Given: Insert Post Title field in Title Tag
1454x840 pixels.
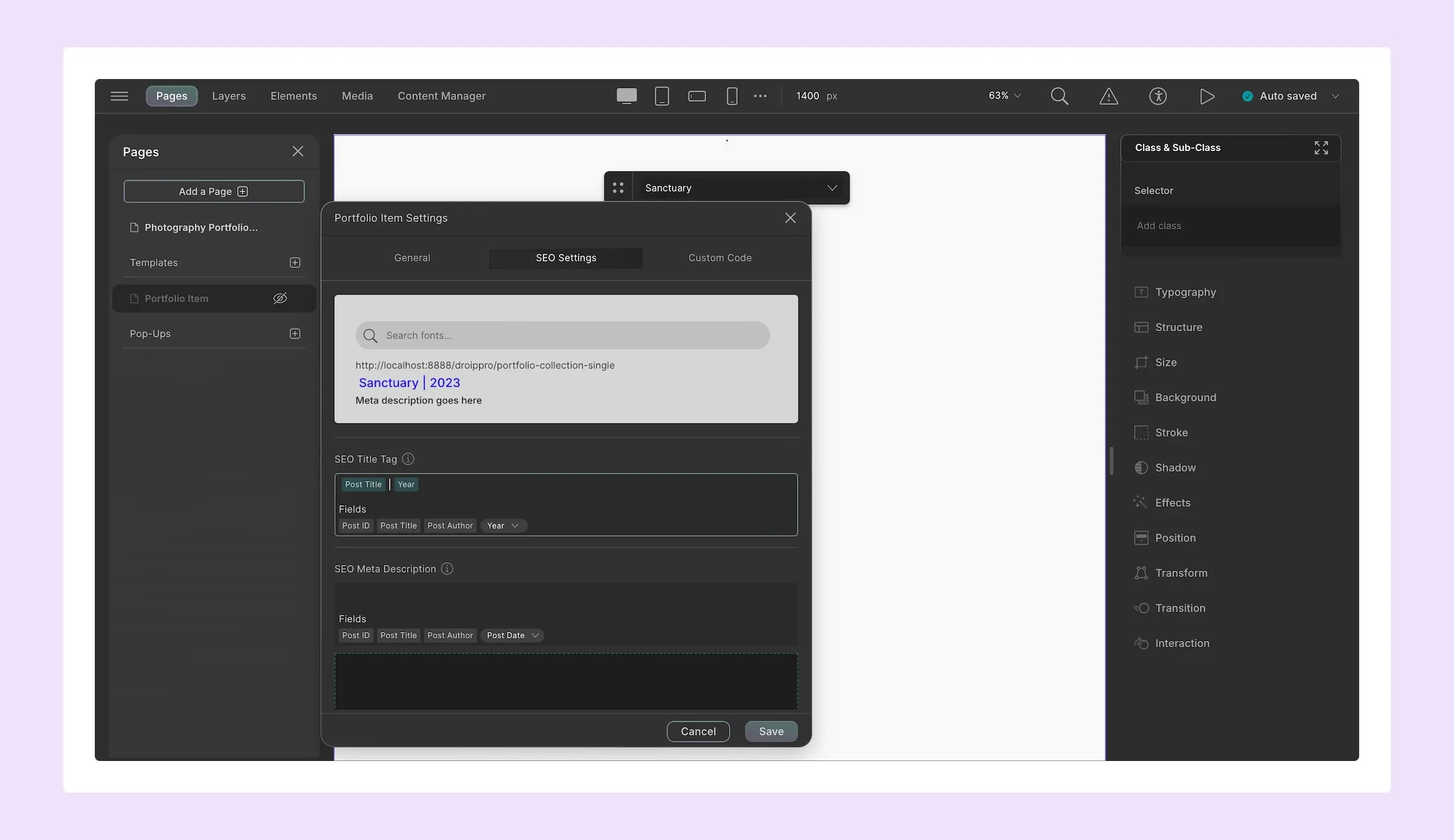Looking at the screenshot, I should click(x=398, y=526).
